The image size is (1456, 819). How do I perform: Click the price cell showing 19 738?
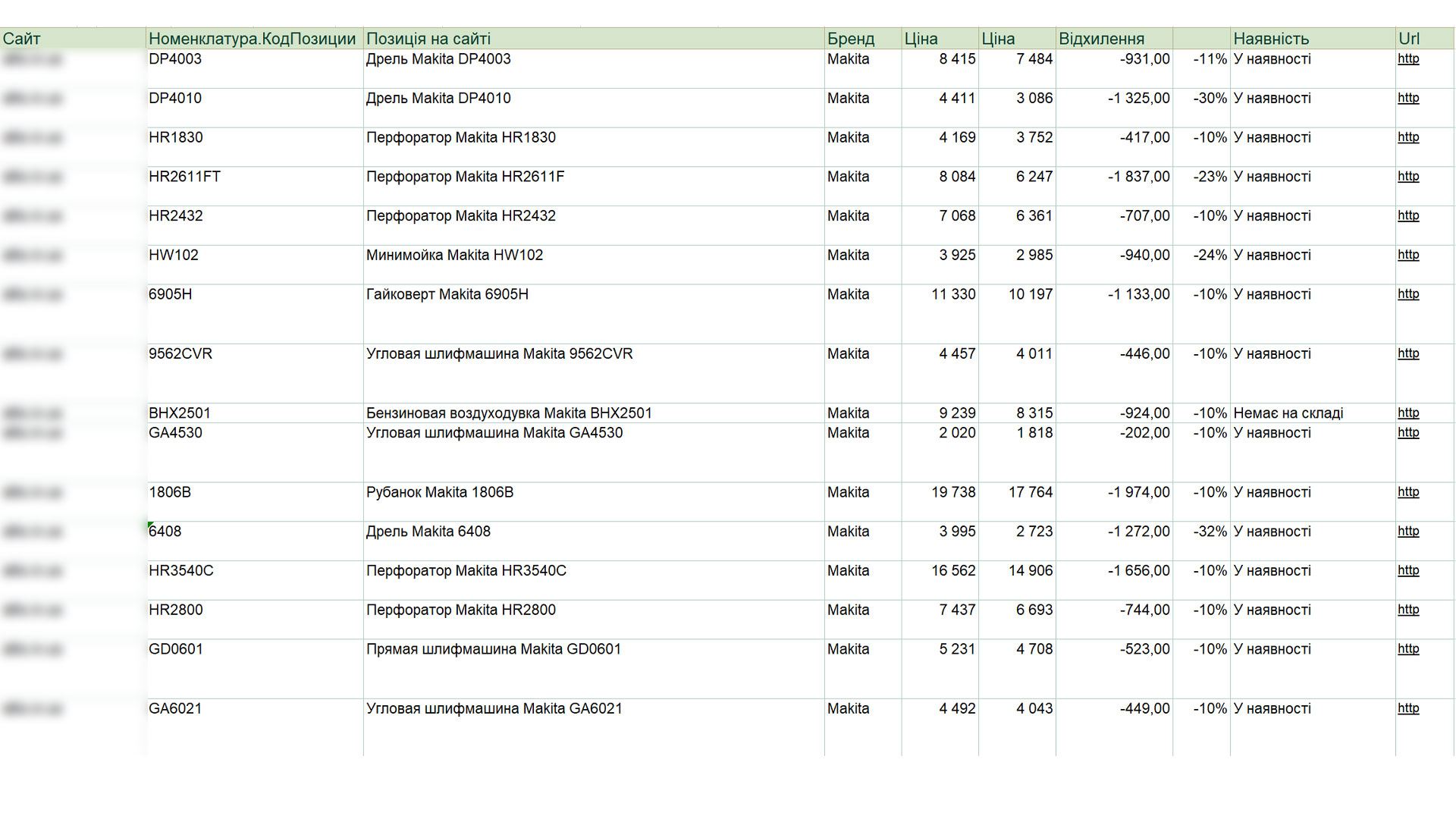click(953, 493)
